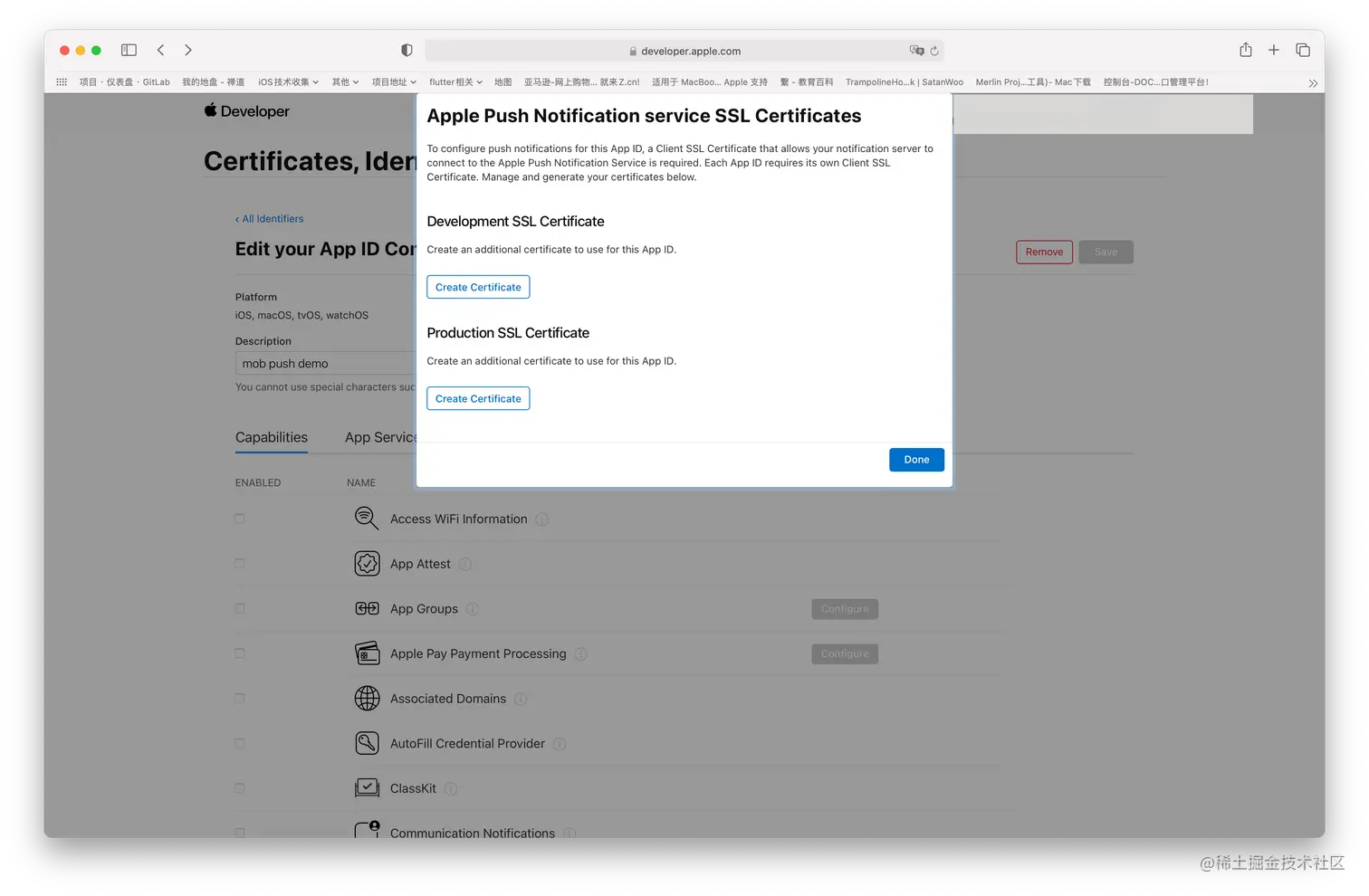Click info icon next to App Attest

click(x=464, y=565)
